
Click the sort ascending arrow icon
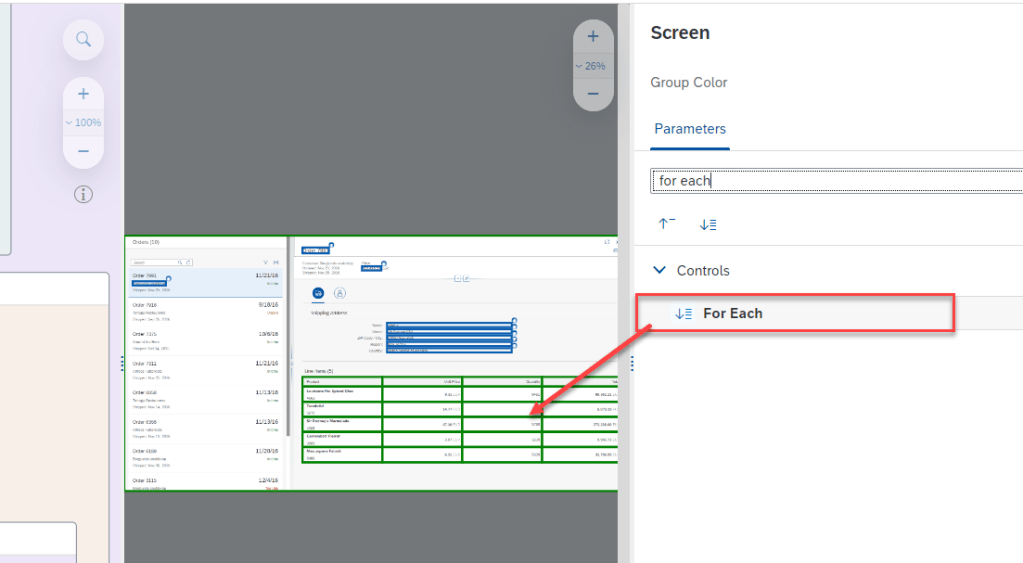coord(666,225)
